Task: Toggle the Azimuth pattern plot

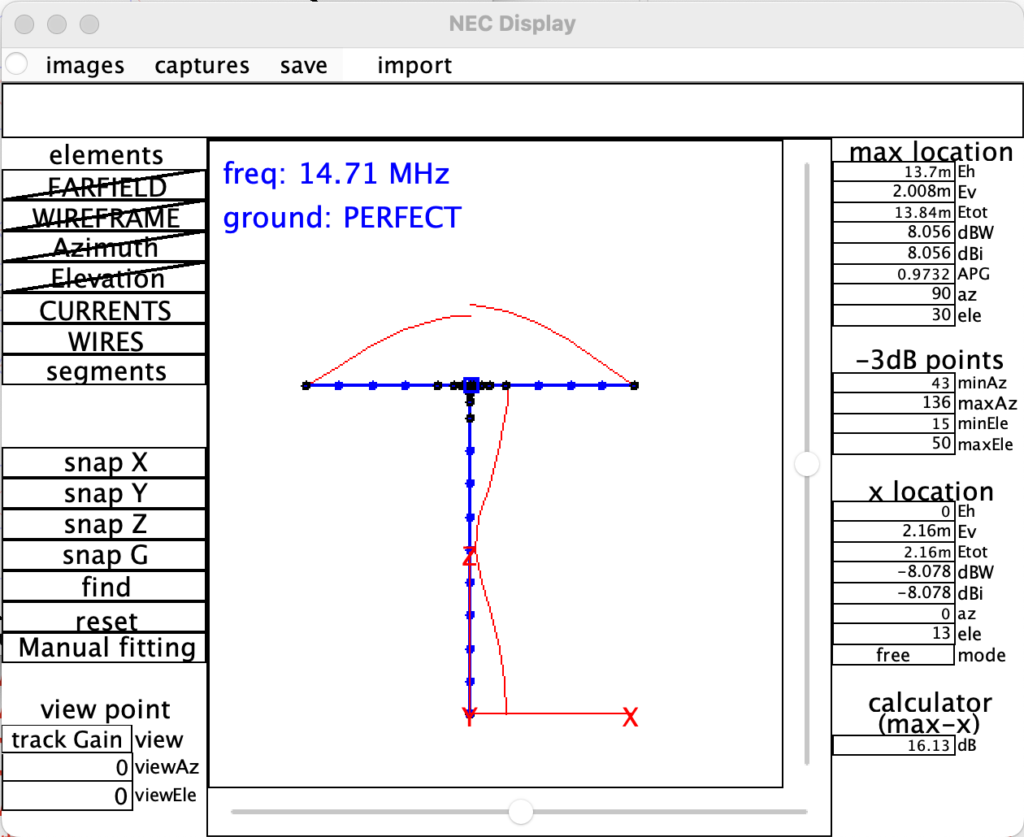Action: pos(104,247)
